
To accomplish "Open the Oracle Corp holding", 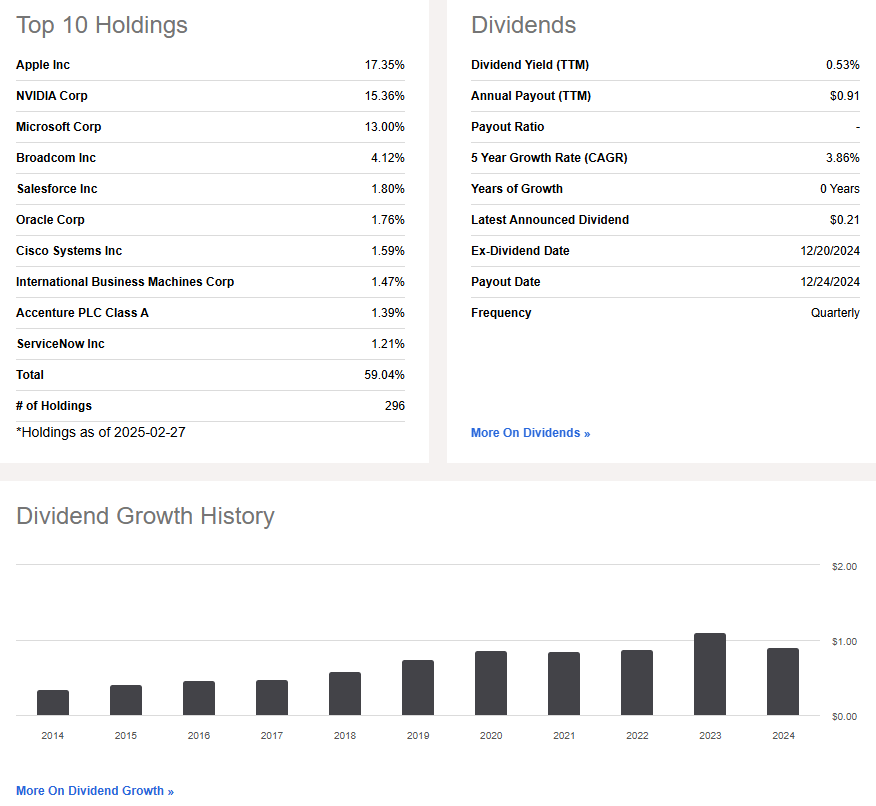I will 50,220.
